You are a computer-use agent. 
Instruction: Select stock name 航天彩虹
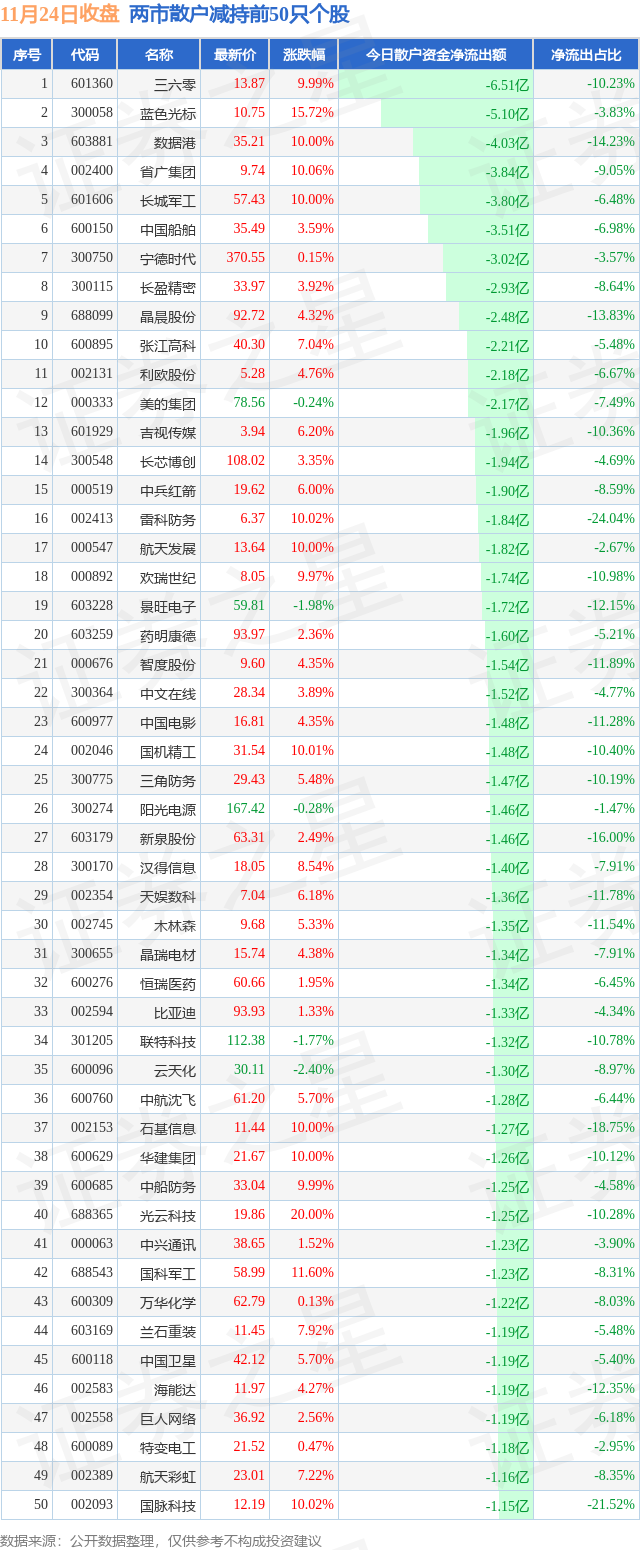(x=168, y=1476)
